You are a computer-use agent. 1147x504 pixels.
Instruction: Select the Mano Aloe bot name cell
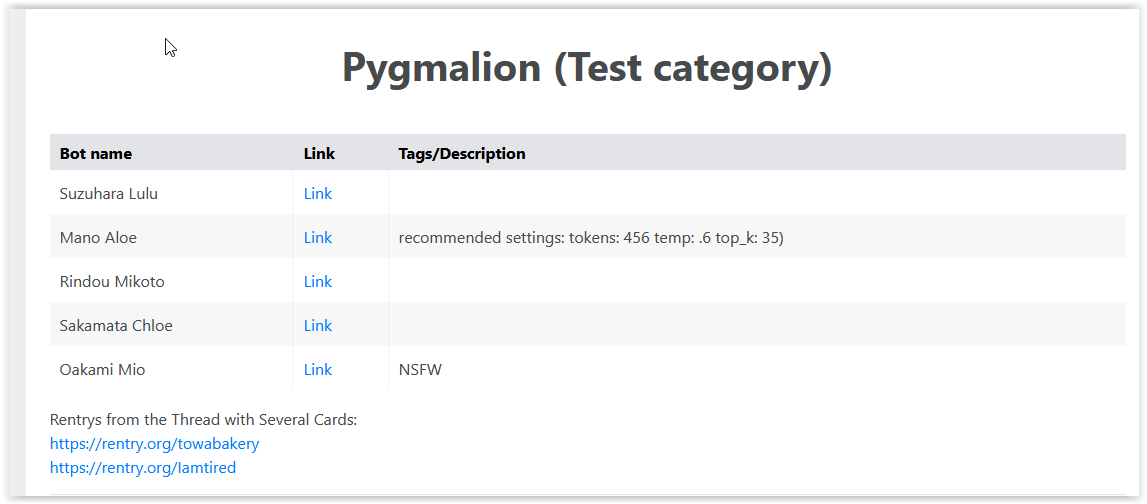tap(98, 238)
